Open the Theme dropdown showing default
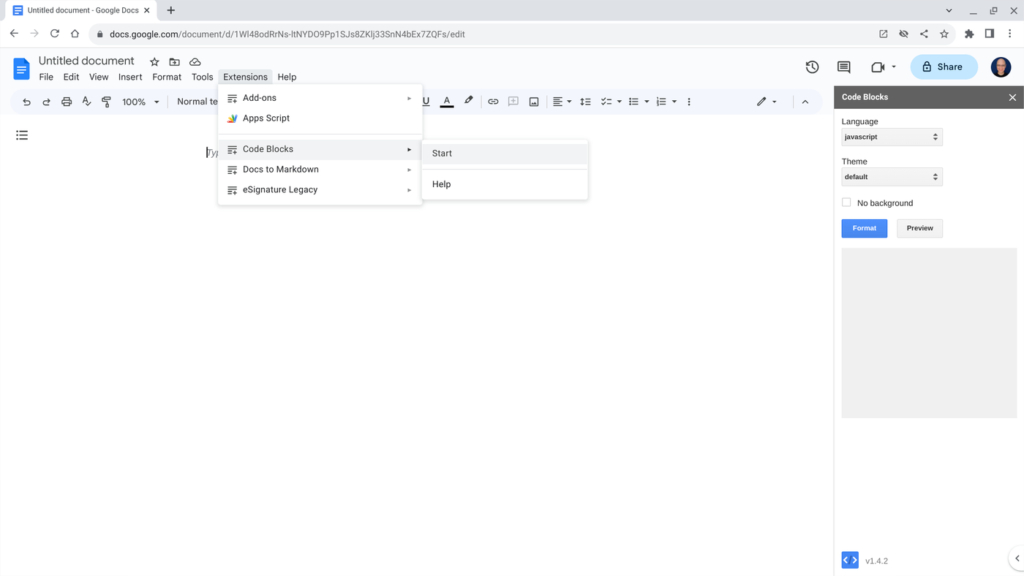The width and height of the screenshot is (1024, 576). 891,176
